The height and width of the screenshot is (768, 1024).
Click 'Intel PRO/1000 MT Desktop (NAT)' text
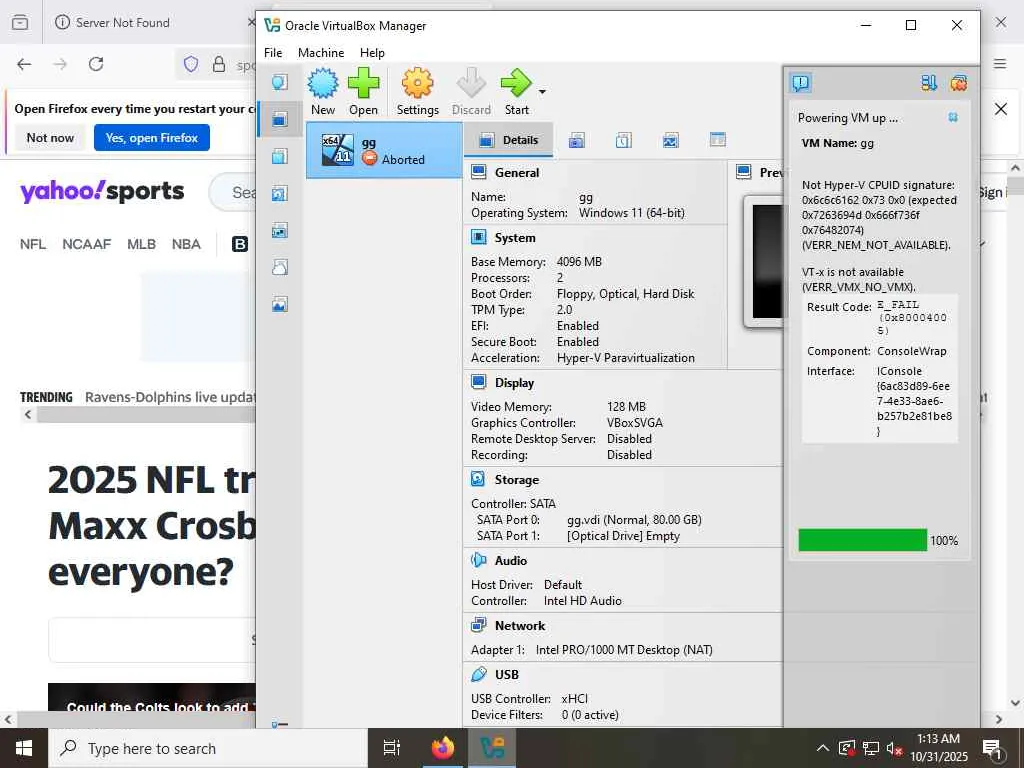click(624, 650)
